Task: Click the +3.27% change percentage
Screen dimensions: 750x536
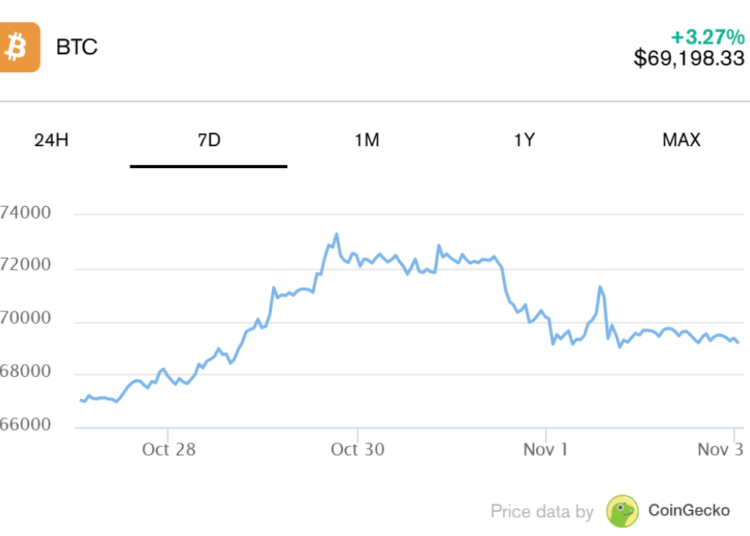Action: coord(707,37)
